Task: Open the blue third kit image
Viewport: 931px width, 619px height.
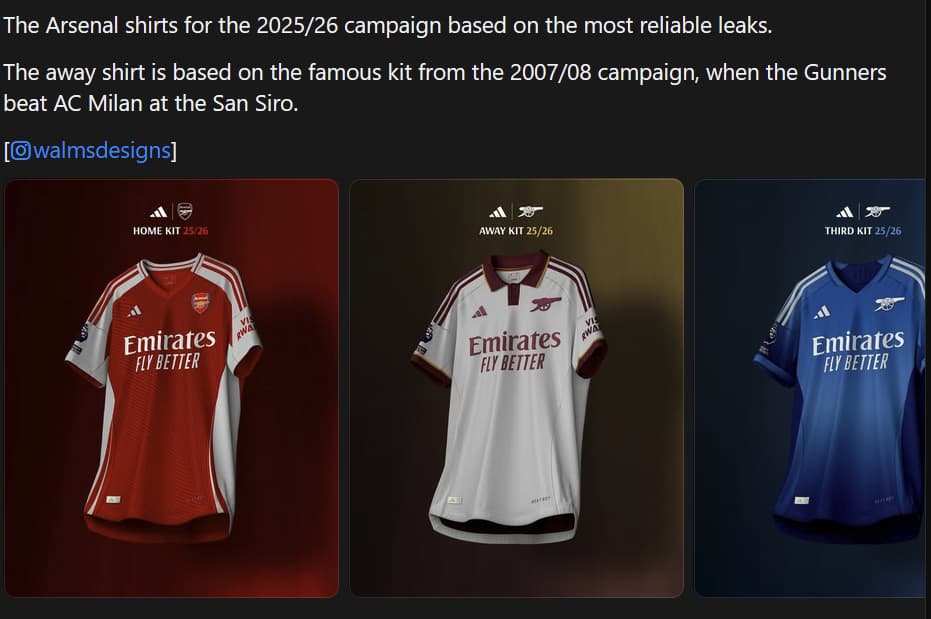Action: (812, 388)
